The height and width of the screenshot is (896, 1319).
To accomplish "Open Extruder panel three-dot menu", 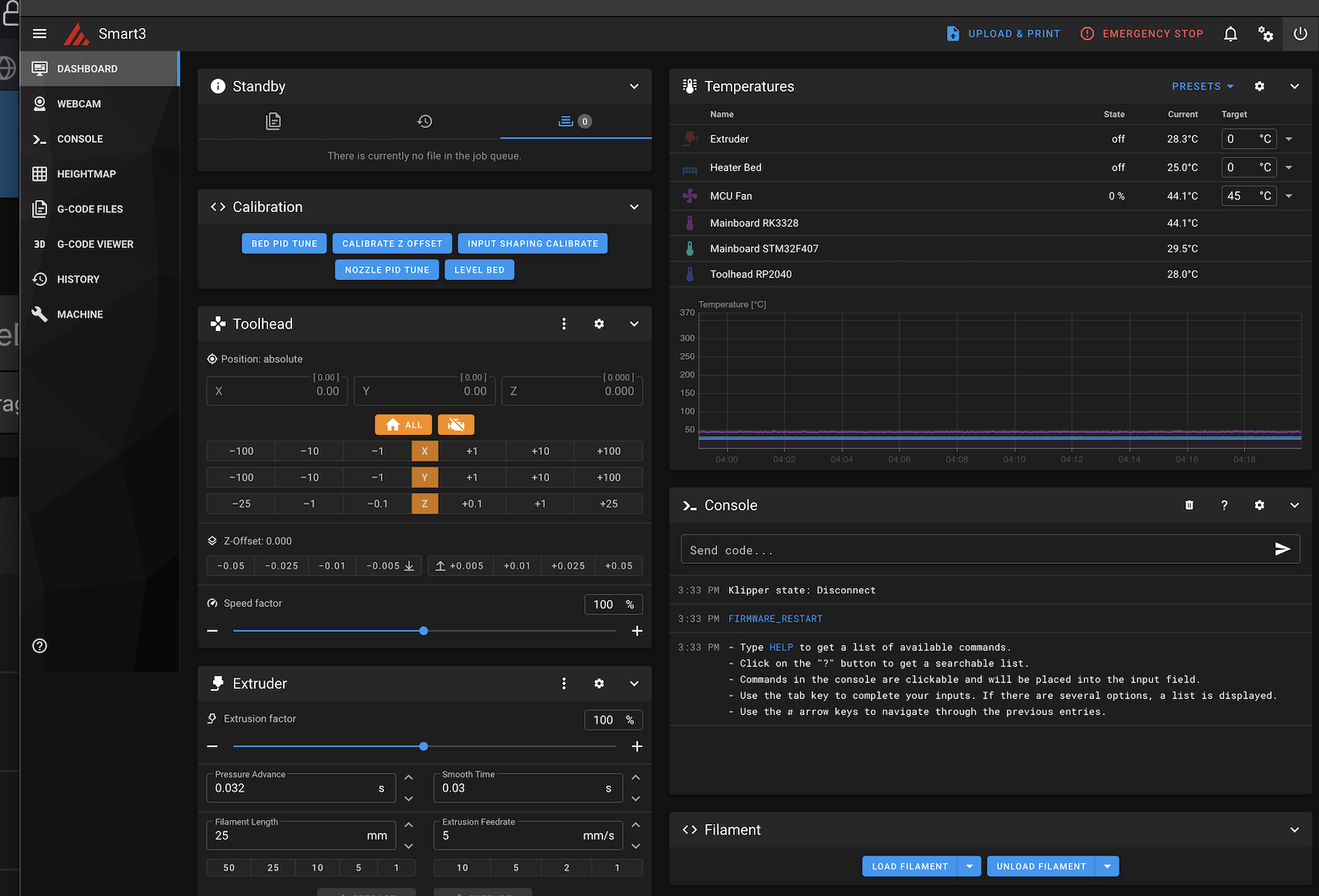I will (563, 683).
